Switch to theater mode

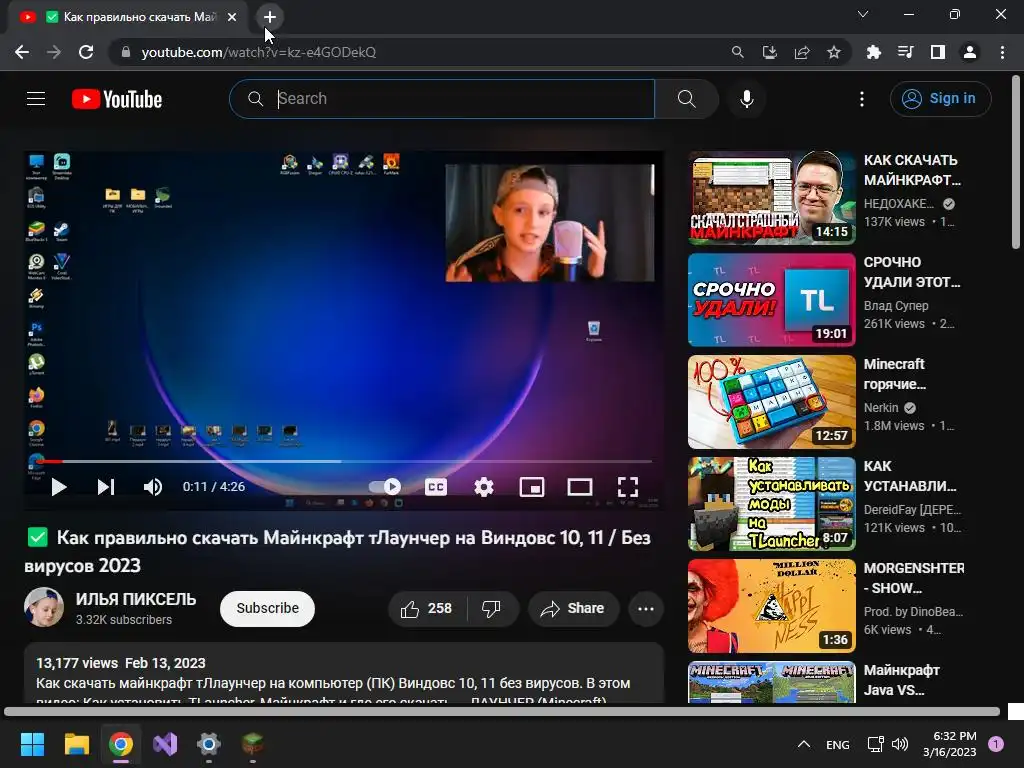(580, 487)
